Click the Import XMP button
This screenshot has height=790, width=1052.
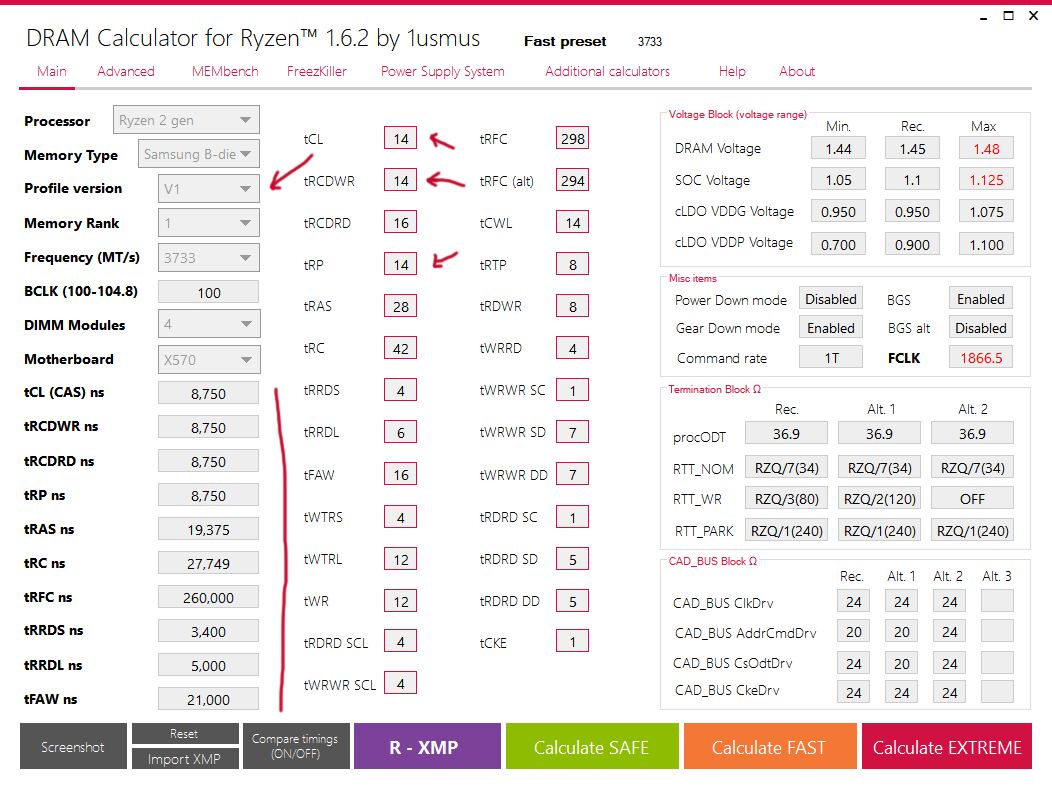pyautogui.click(x=185, y=758)
